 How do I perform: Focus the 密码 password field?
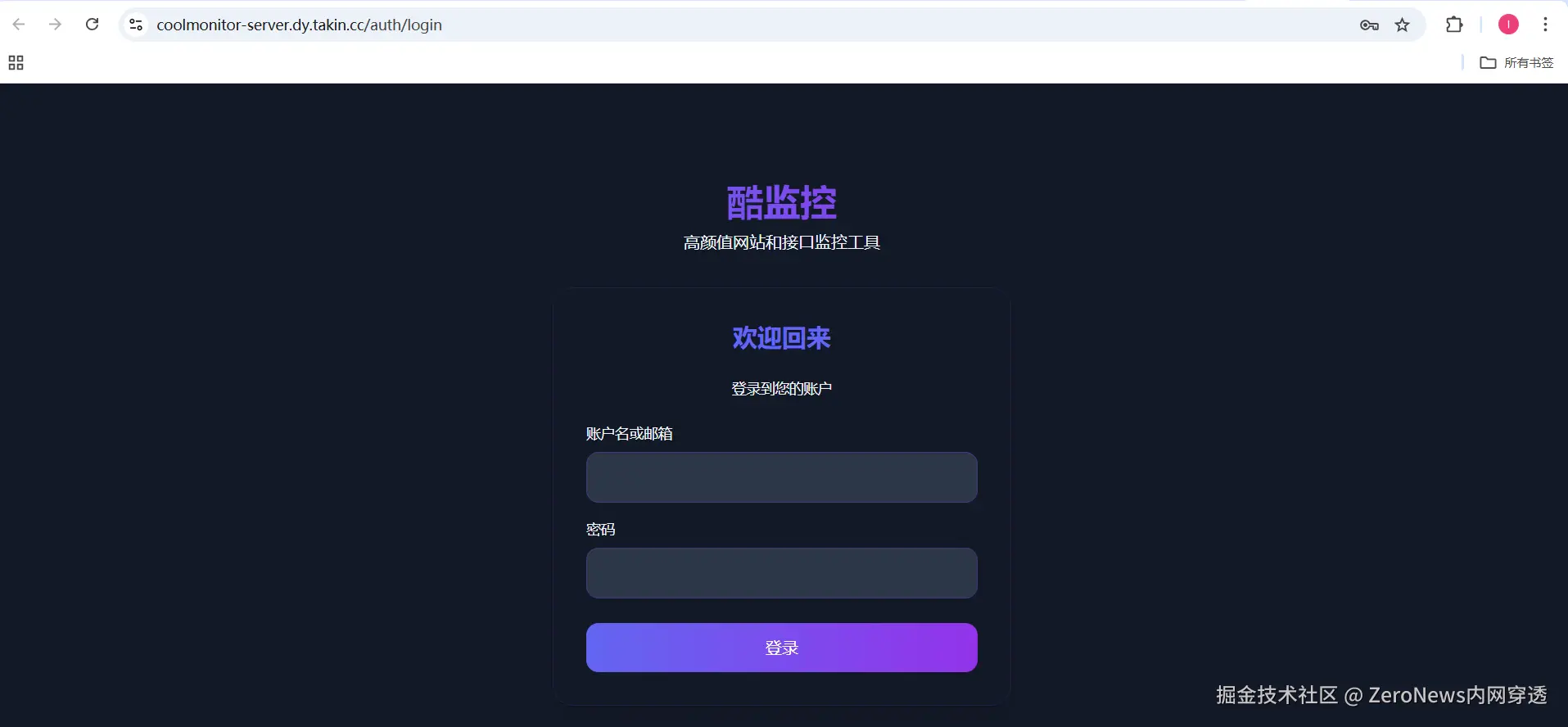point(781,573)
